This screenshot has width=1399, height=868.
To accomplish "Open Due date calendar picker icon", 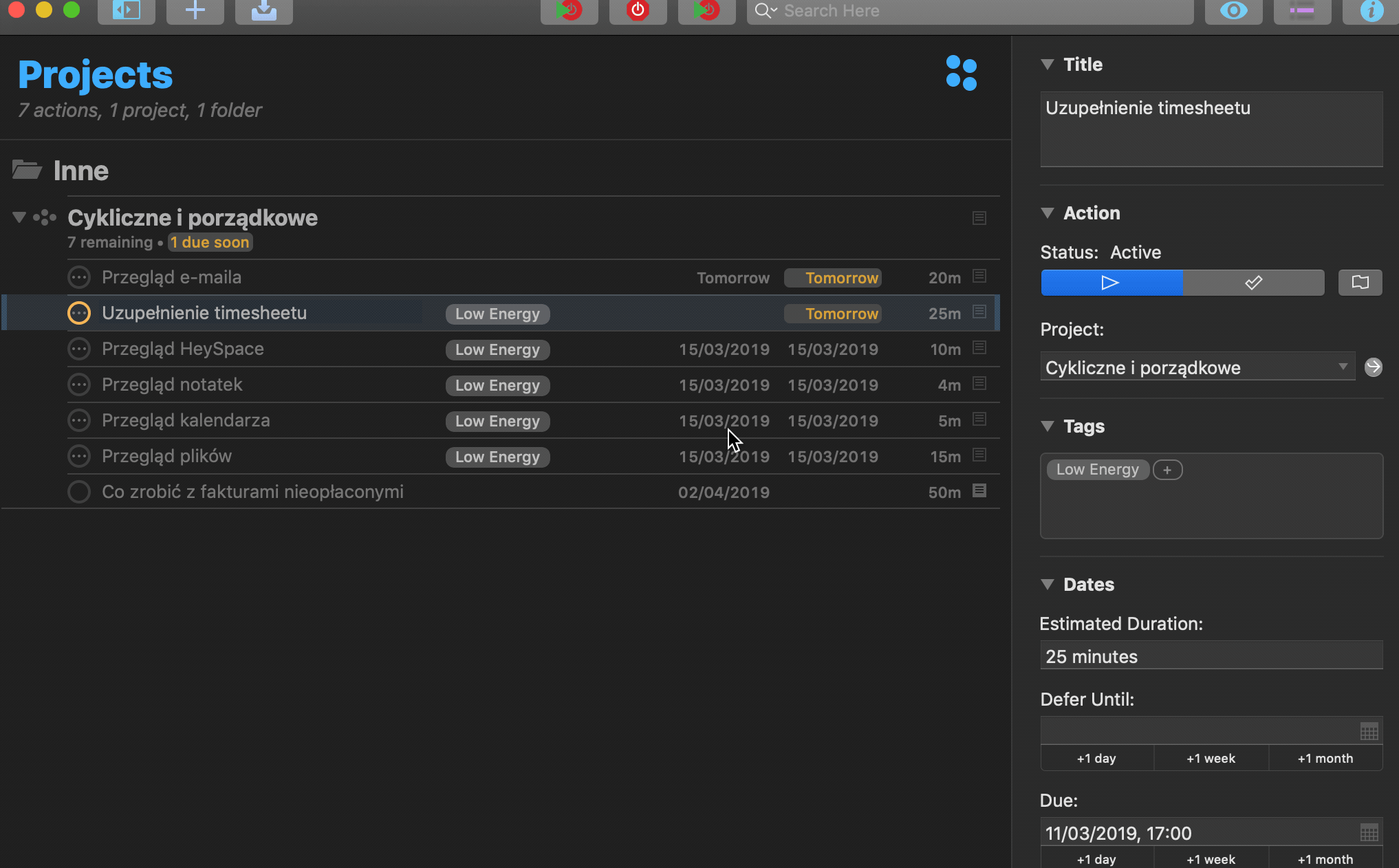I will [x=1369, y=833].
